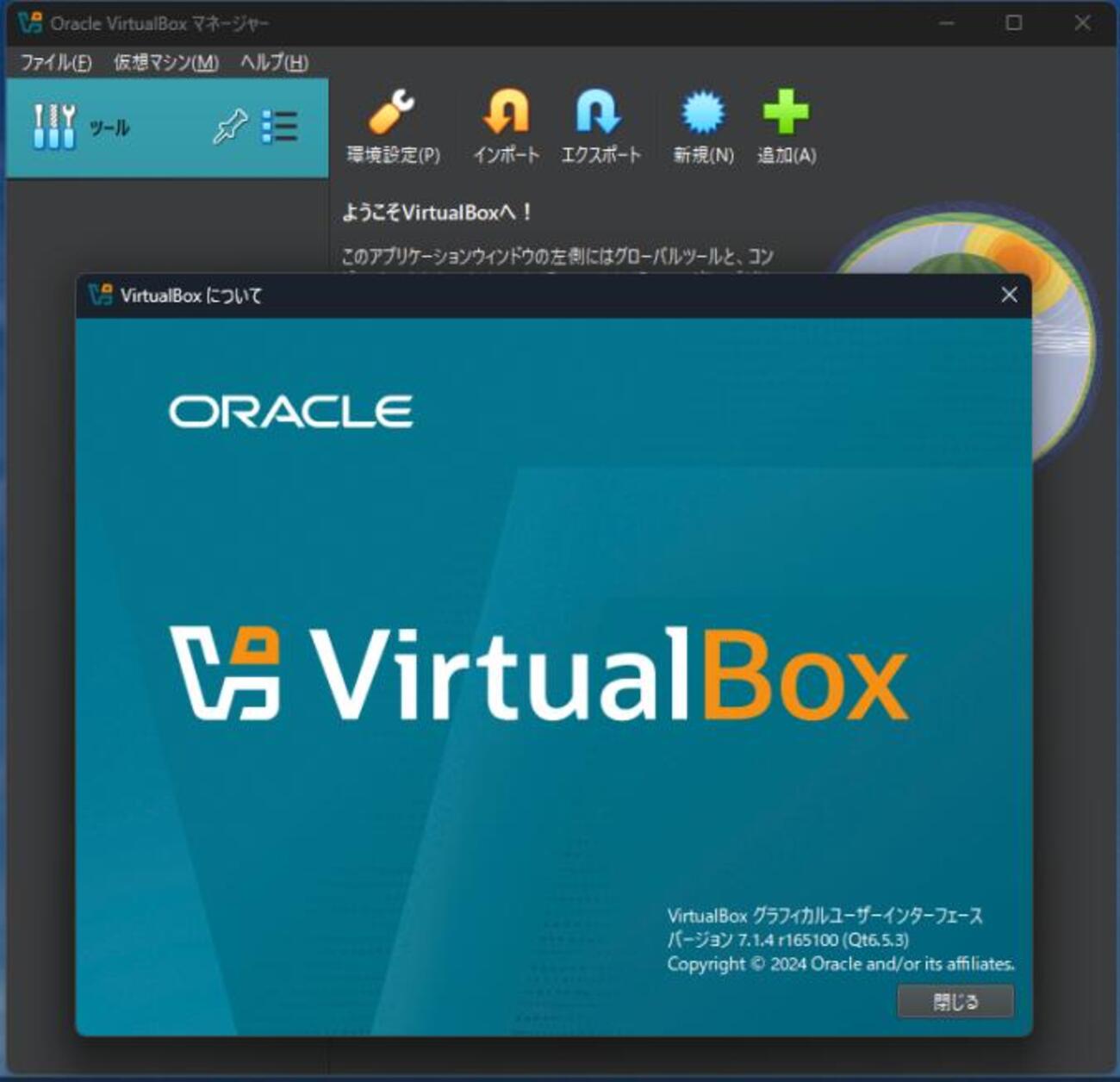Click the VirtualBox について dialog title

click(x=190, y=295)
